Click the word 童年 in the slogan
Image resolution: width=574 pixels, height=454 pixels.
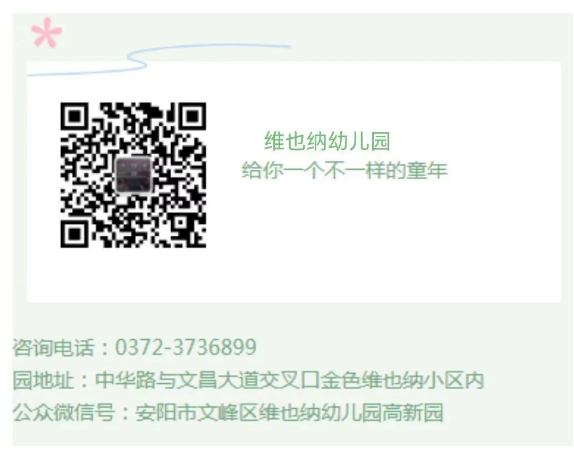(x=427, y=170)
